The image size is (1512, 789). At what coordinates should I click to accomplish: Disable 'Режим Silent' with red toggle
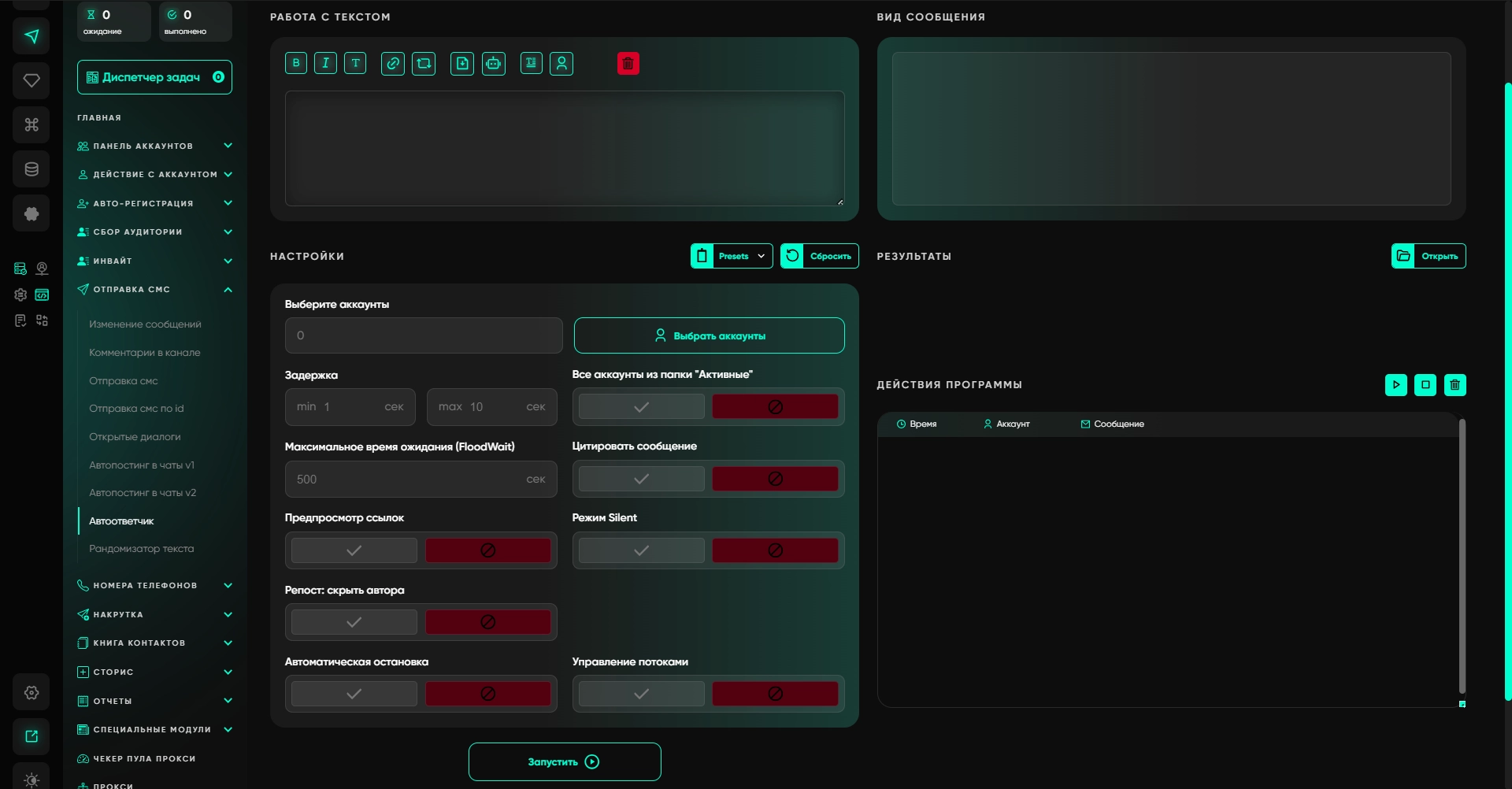[x=776, y=550]
